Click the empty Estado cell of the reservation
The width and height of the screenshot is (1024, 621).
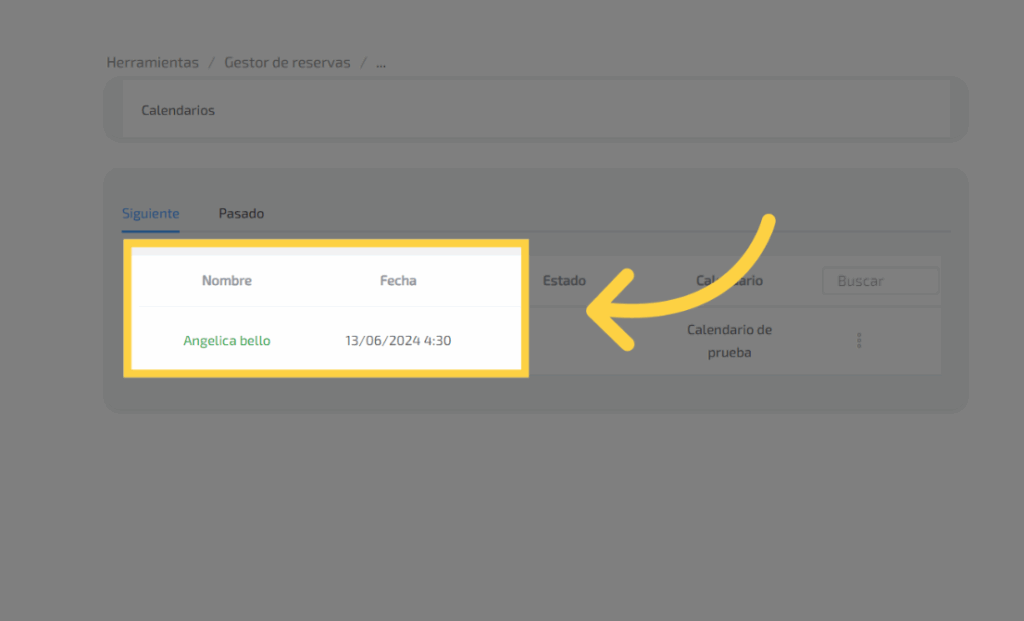[x=564, y=341]
